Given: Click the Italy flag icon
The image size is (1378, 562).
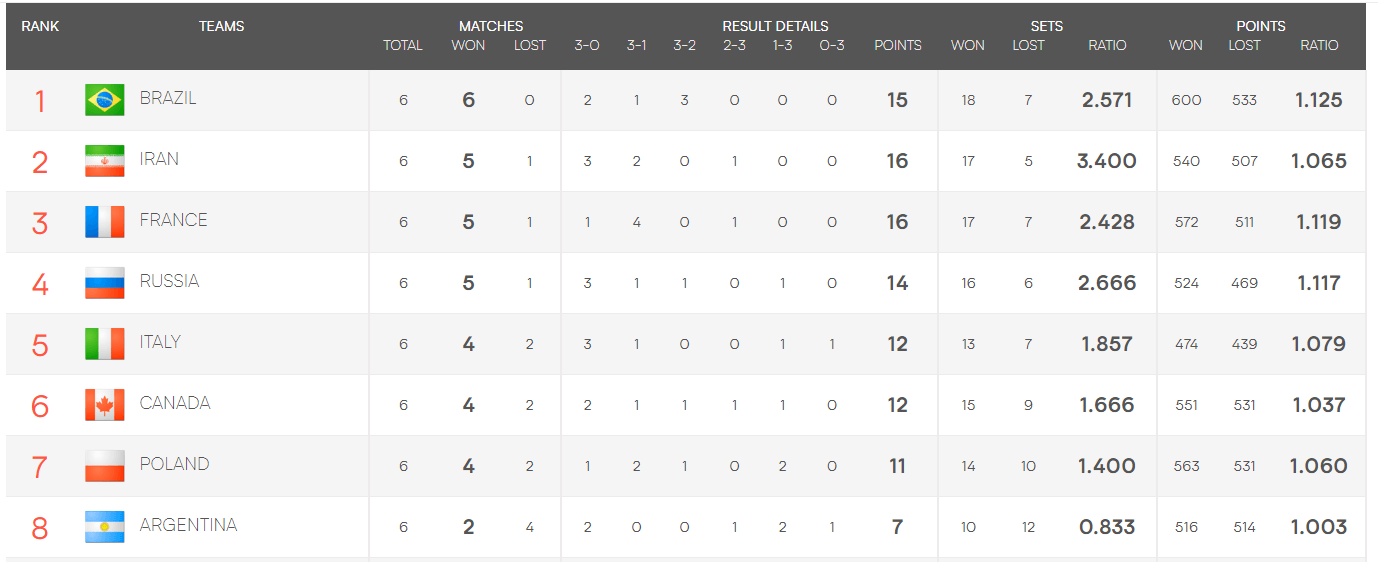Looking at the screenshot, I should 105,344.
